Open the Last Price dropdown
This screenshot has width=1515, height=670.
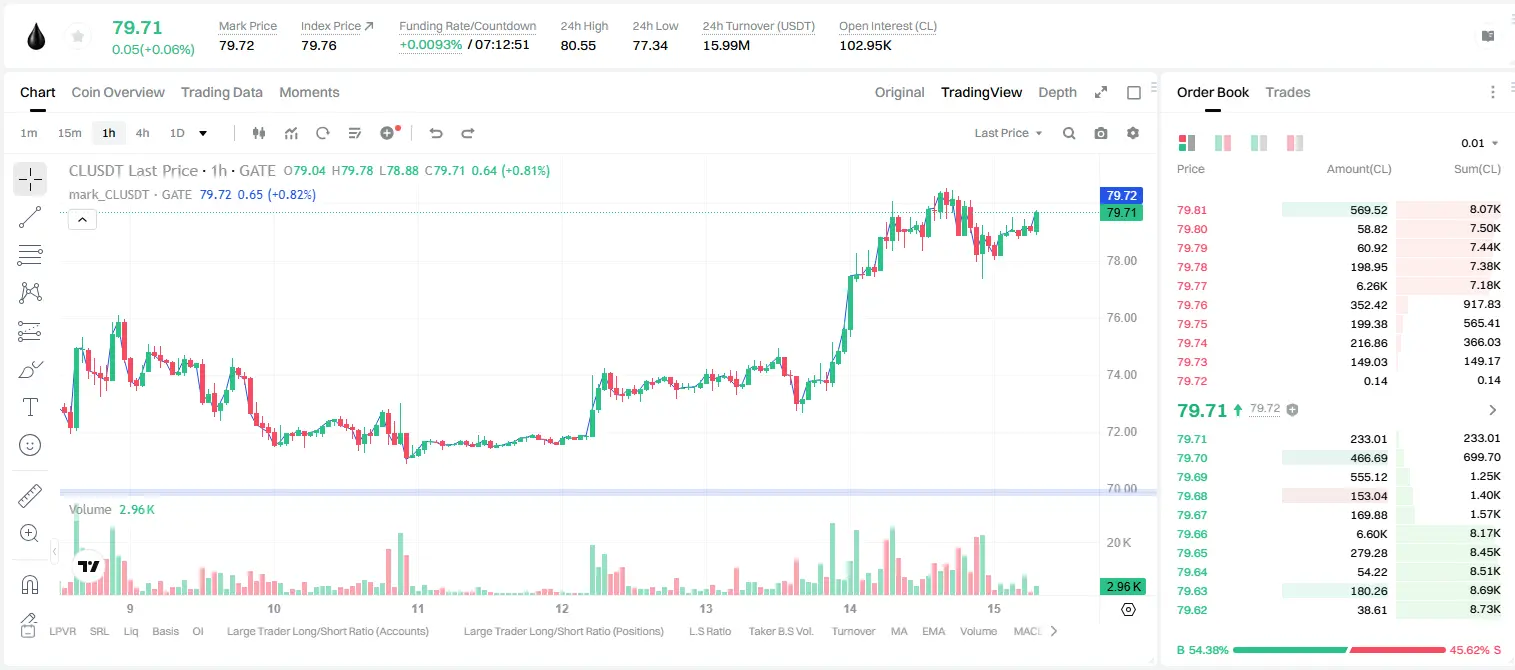coord(1008,133)
